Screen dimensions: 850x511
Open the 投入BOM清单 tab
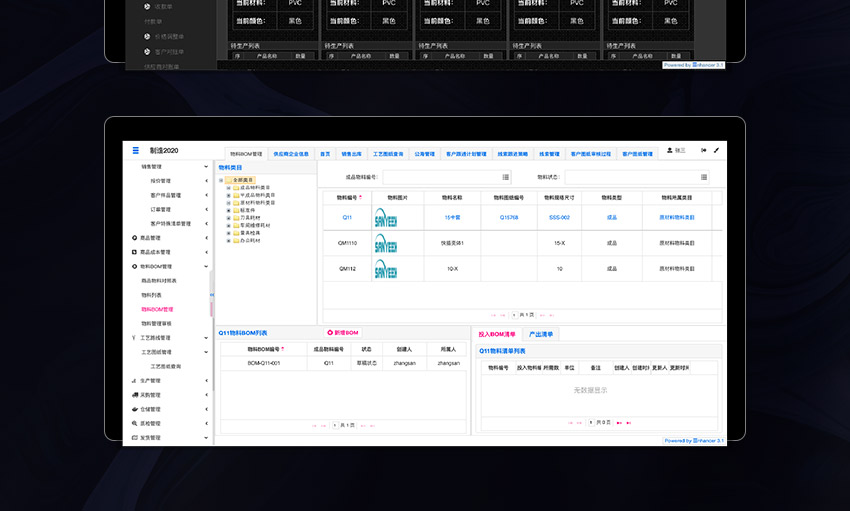[497, 334]
